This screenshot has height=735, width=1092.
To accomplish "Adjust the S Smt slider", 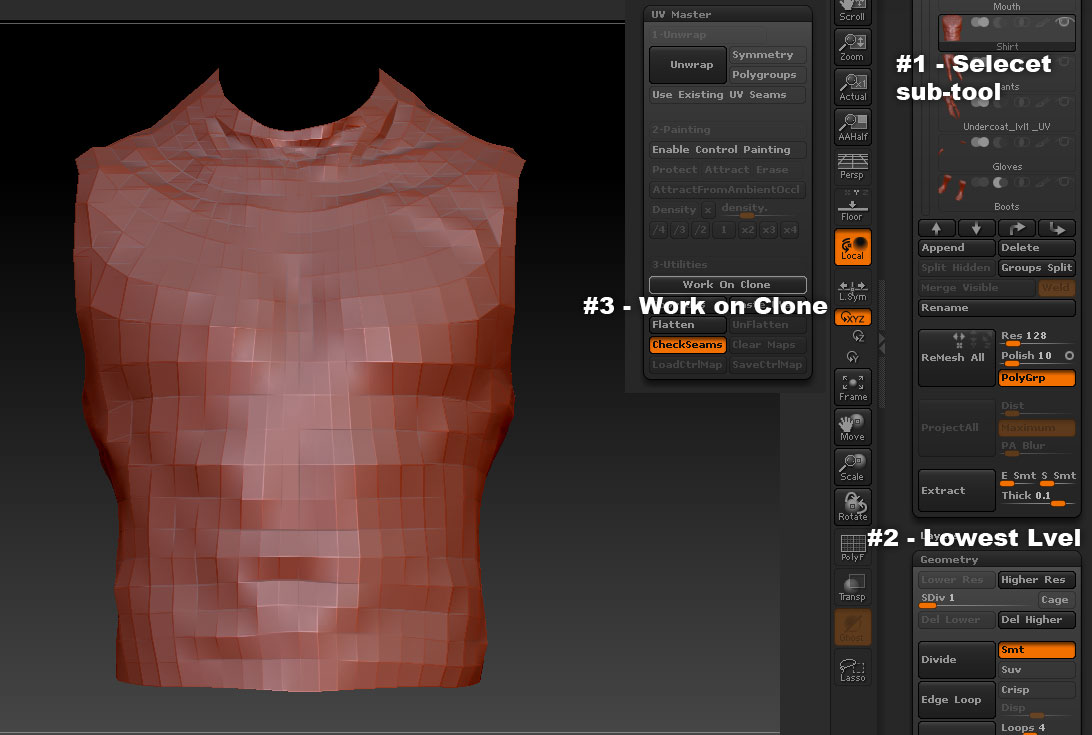I will click(1059, 477).
